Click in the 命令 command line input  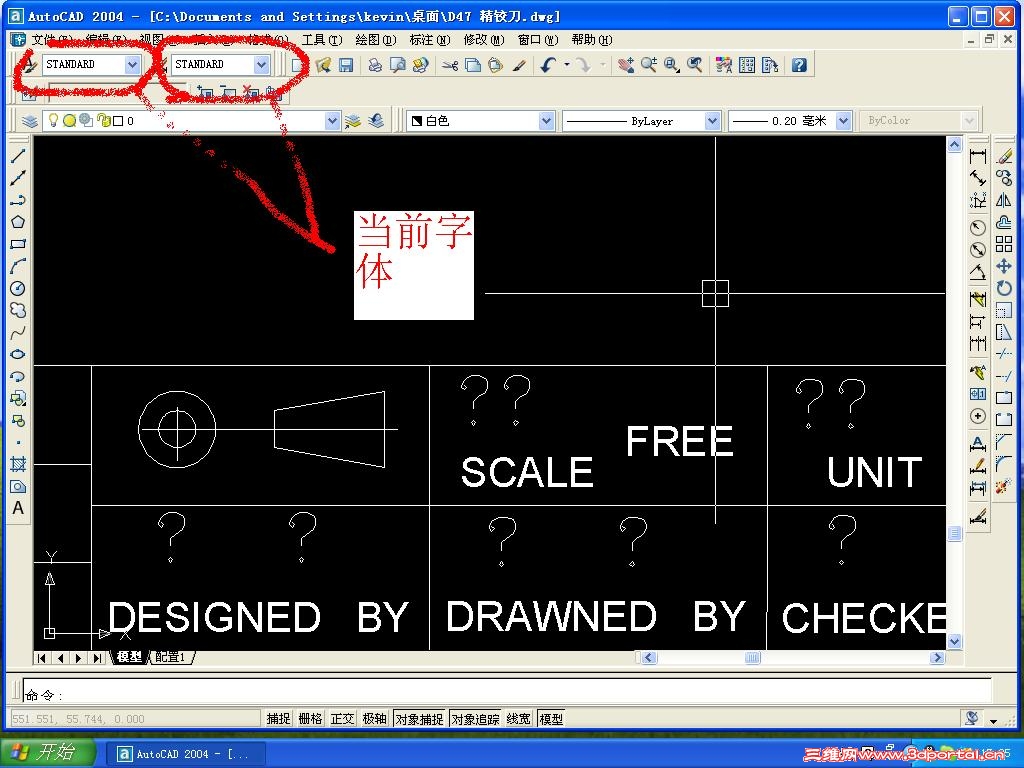tap(507, 691)
